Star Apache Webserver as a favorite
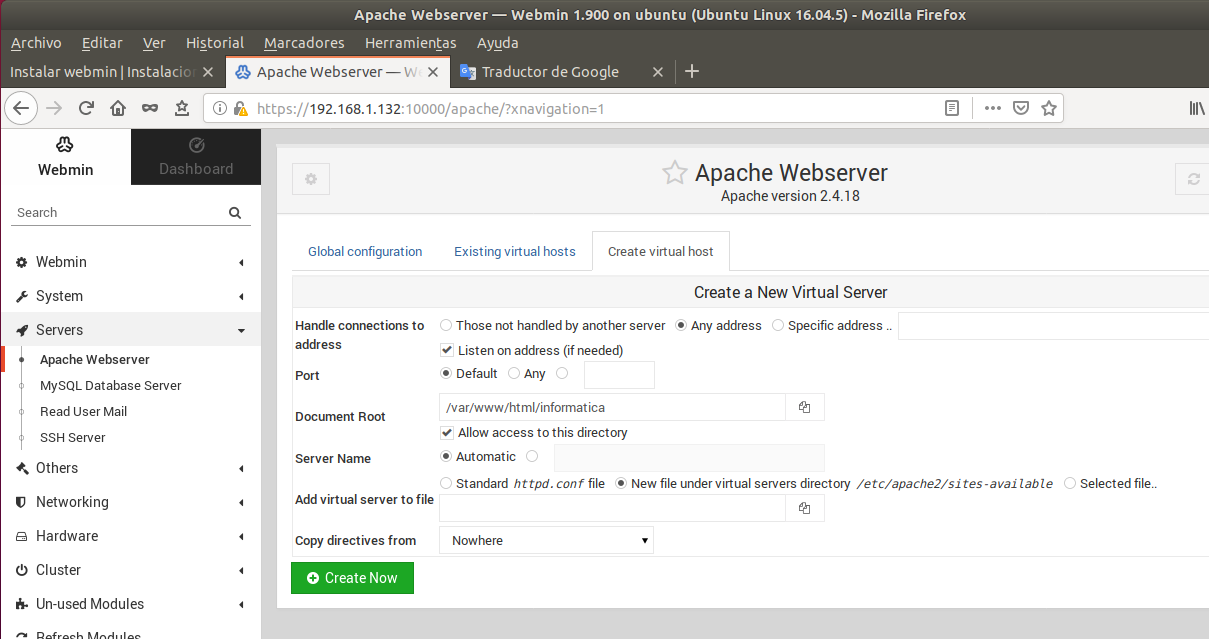The image size is (1209, 639). [x=675, y=173]
